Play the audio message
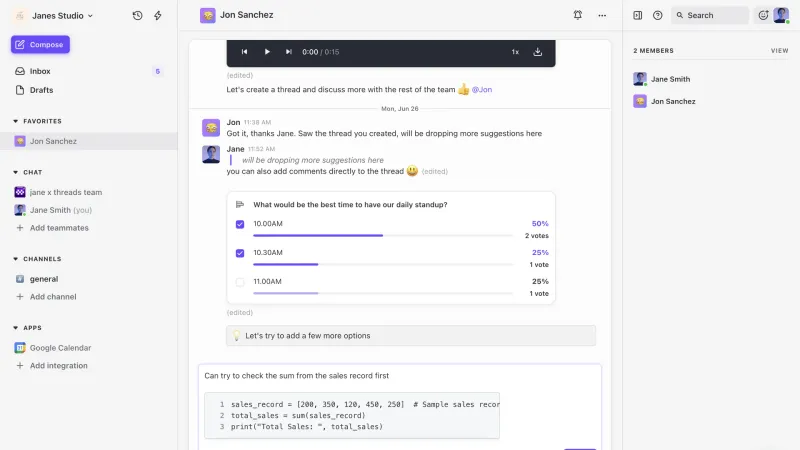This screenshot has width=800, height=450. point(267,52)
